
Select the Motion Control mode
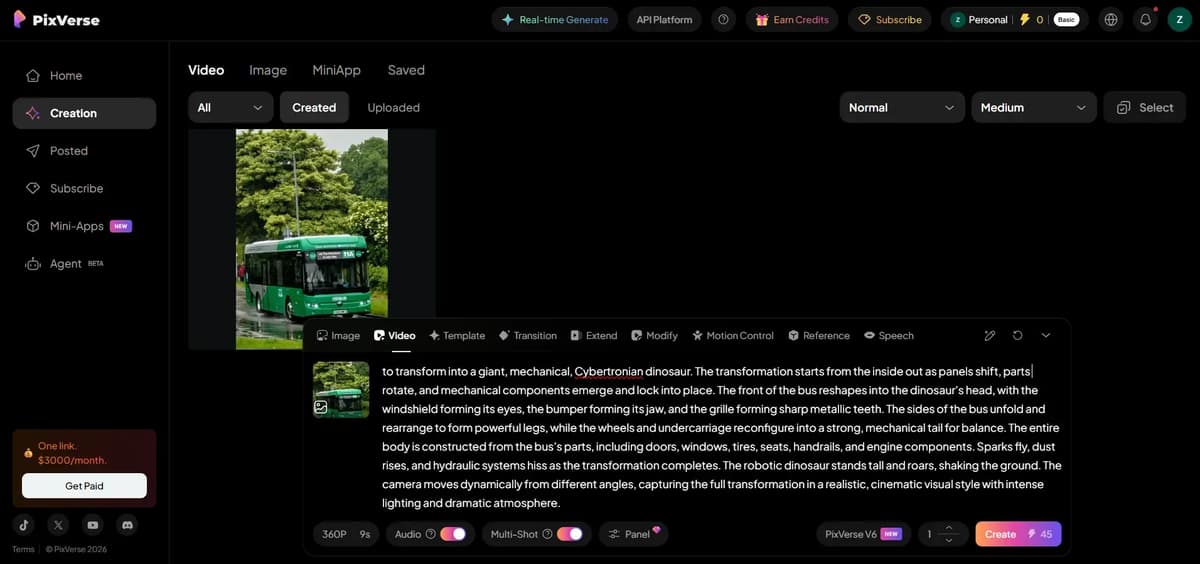coord(733,335)
